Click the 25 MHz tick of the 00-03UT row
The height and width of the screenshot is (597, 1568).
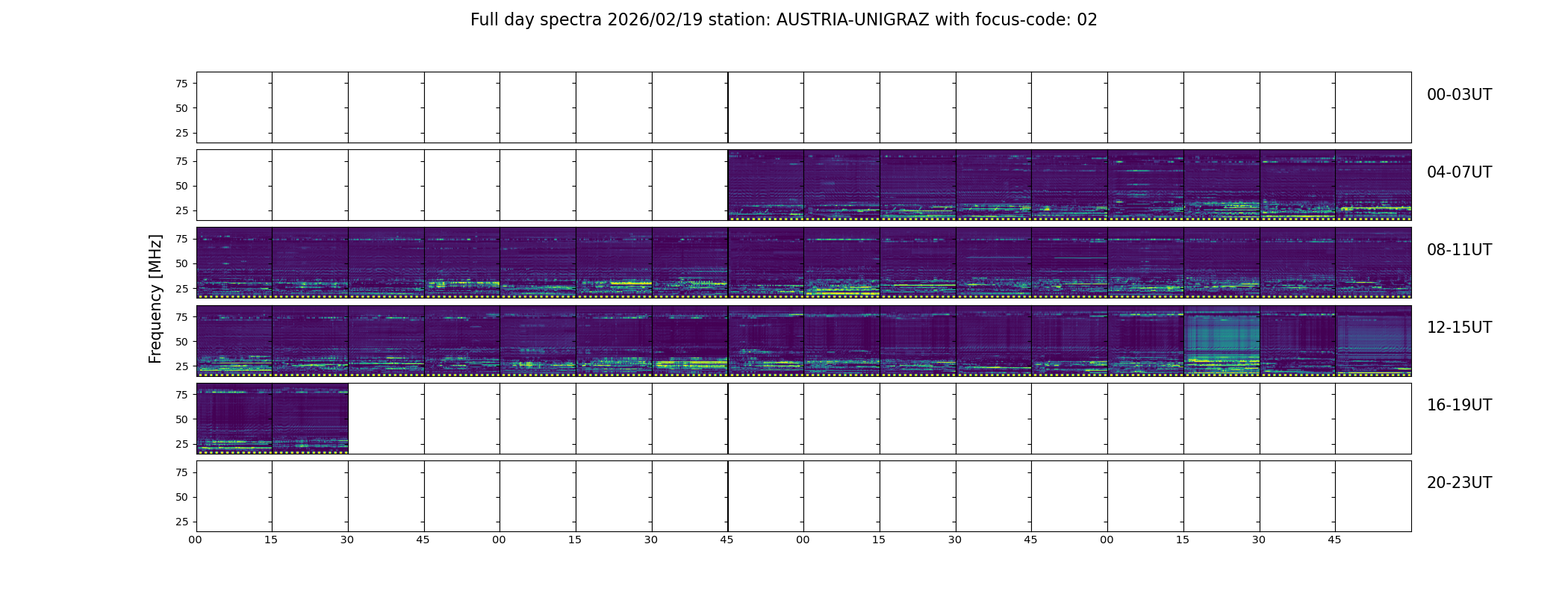point(181,133)
